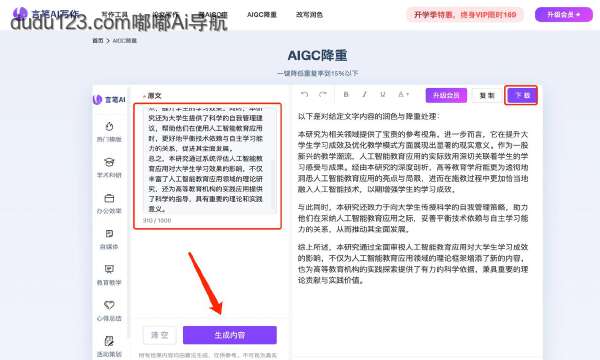Click the 开学季特惠 VIP promotion banner
The image size is (600, 360).
(465, 15)
